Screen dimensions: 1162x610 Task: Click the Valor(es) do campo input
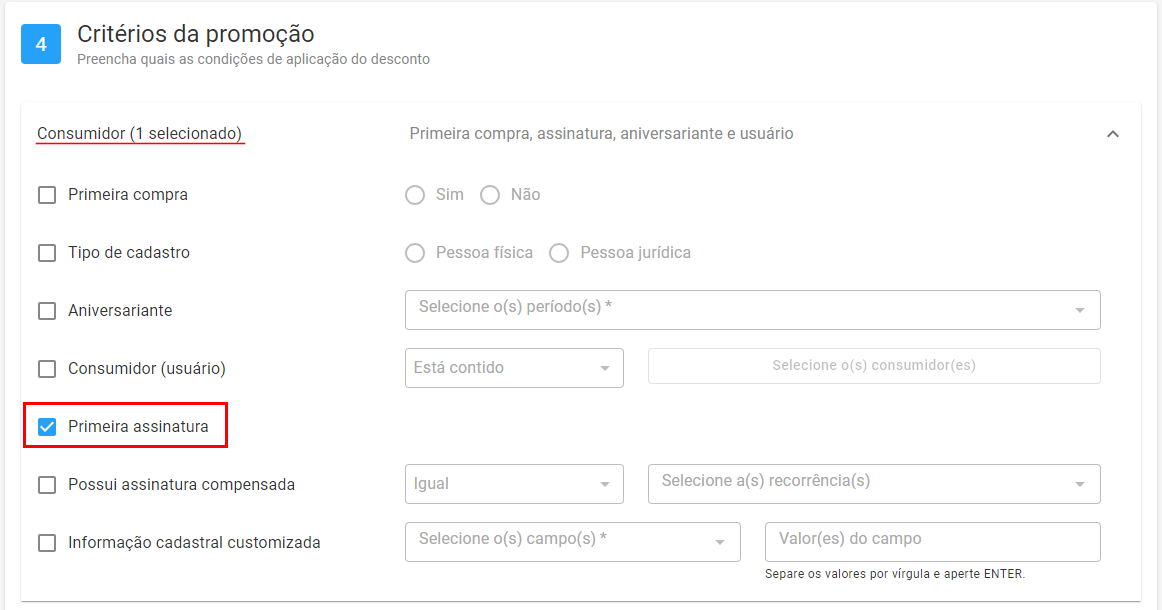point(932,542)
